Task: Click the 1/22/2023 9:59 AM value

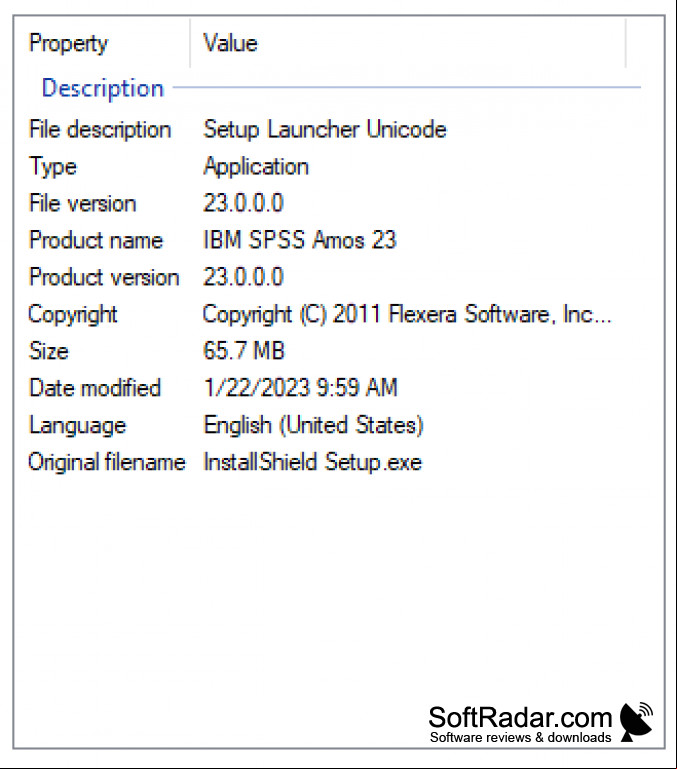Action: pyautogui.click(x=301, y=388)
